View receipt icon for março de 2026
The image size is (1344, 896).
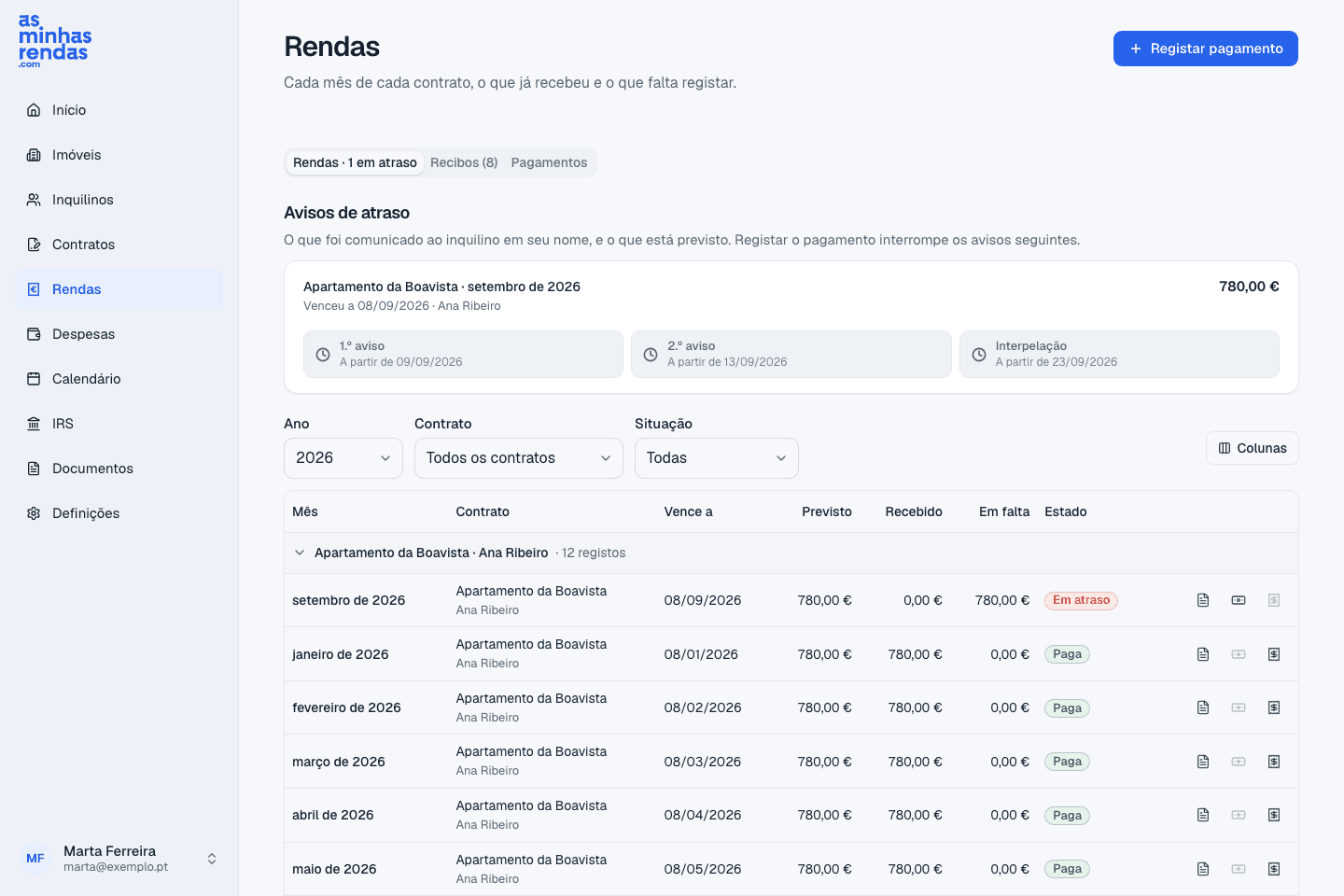coord(1274,762)
